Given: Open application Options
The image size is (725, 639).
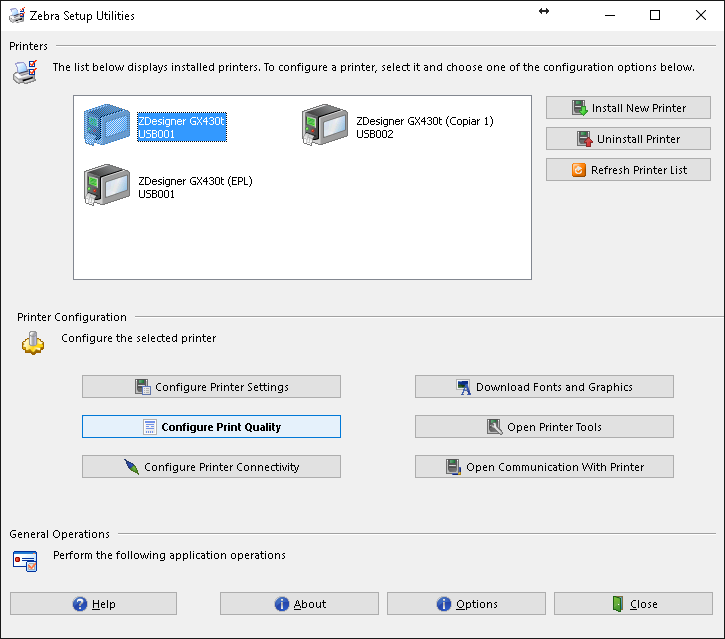Looking at the screenshot, I should click(466, 603).
